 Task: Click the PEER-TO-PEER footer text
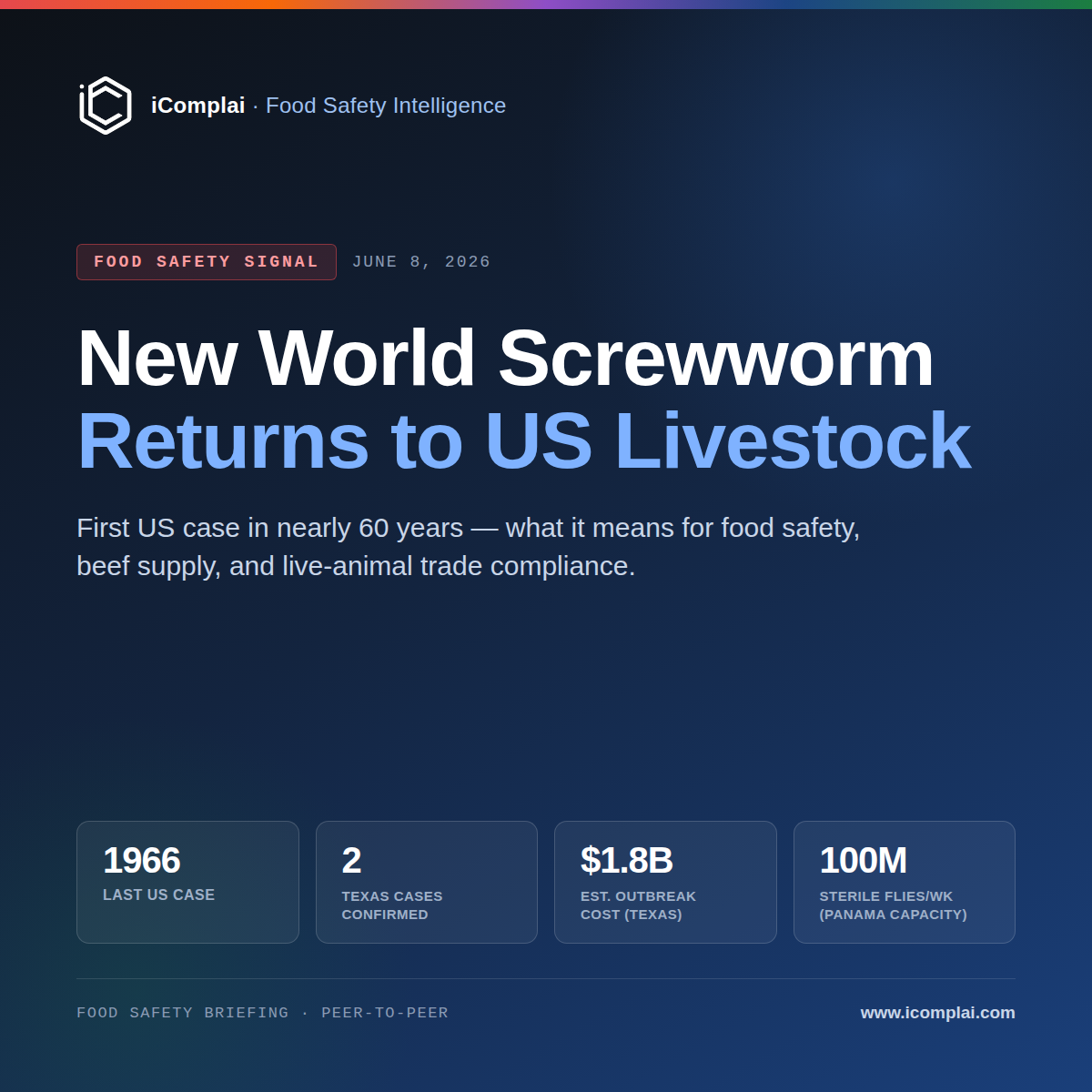(385, 1013)
